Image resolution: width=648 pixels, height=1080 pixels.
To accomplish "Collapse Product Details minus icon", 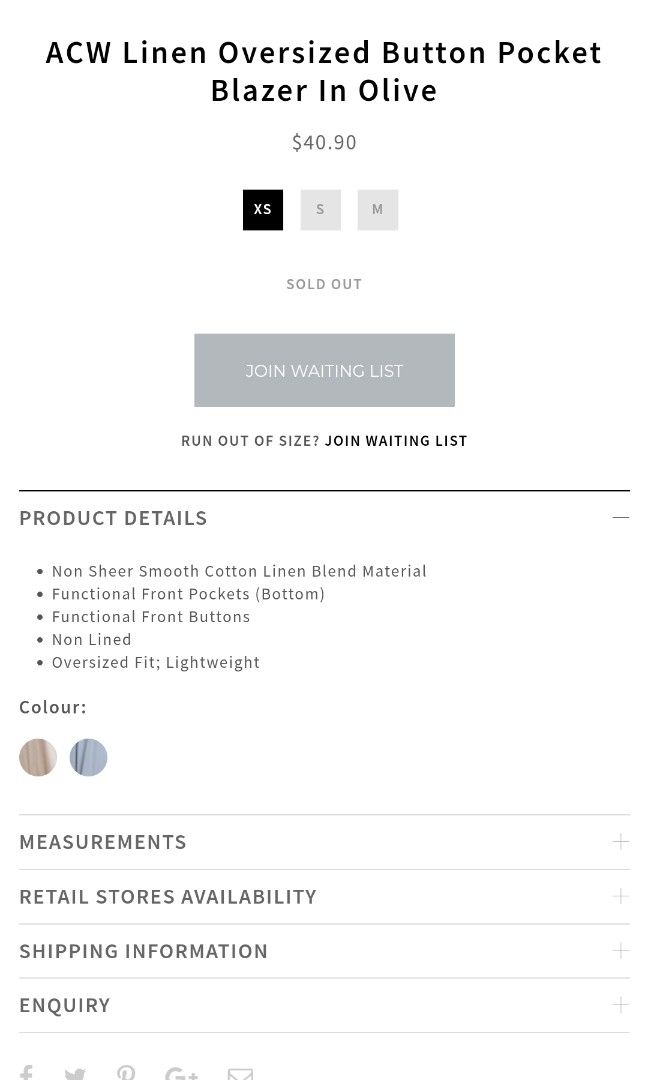I will click(621, 518).
